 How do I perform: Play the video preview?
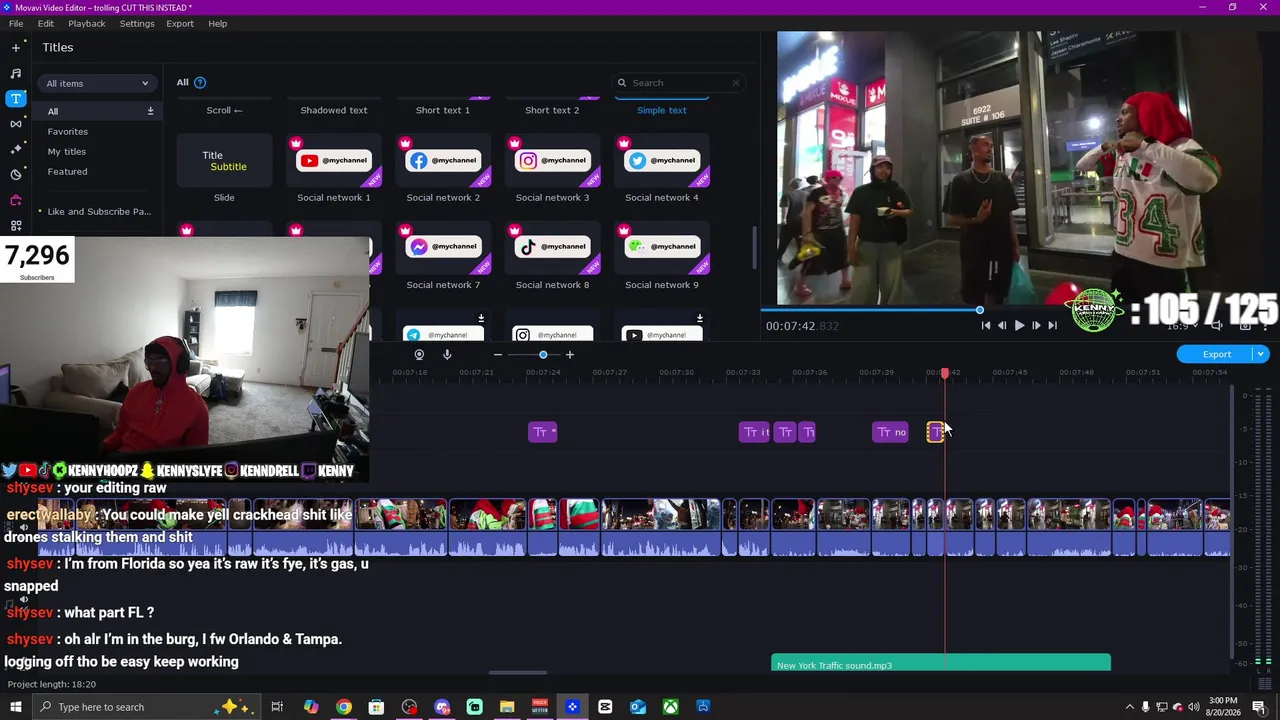tap(1019, 325)
